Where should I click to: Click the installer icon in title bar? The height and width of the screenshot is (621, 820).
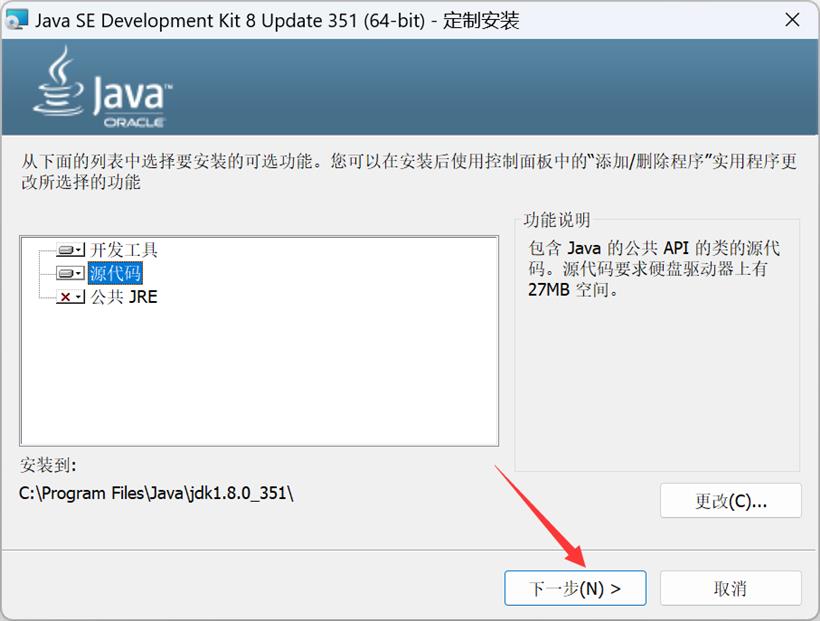pos(16,20)
